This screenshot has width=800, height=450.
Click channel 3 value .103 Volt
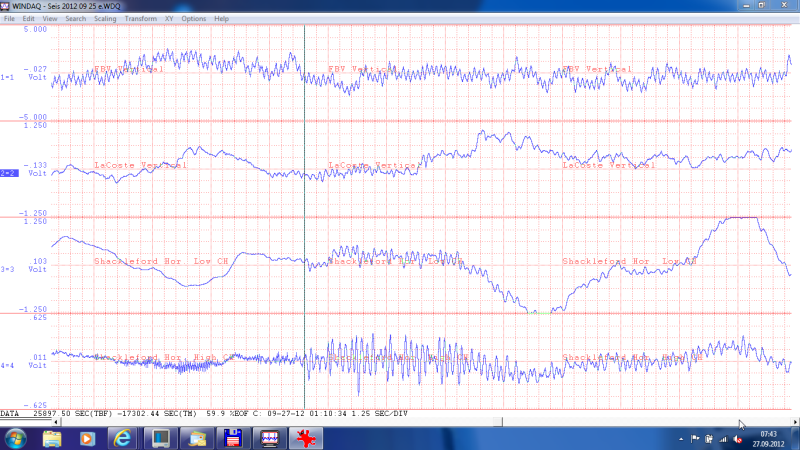(37, 265)
